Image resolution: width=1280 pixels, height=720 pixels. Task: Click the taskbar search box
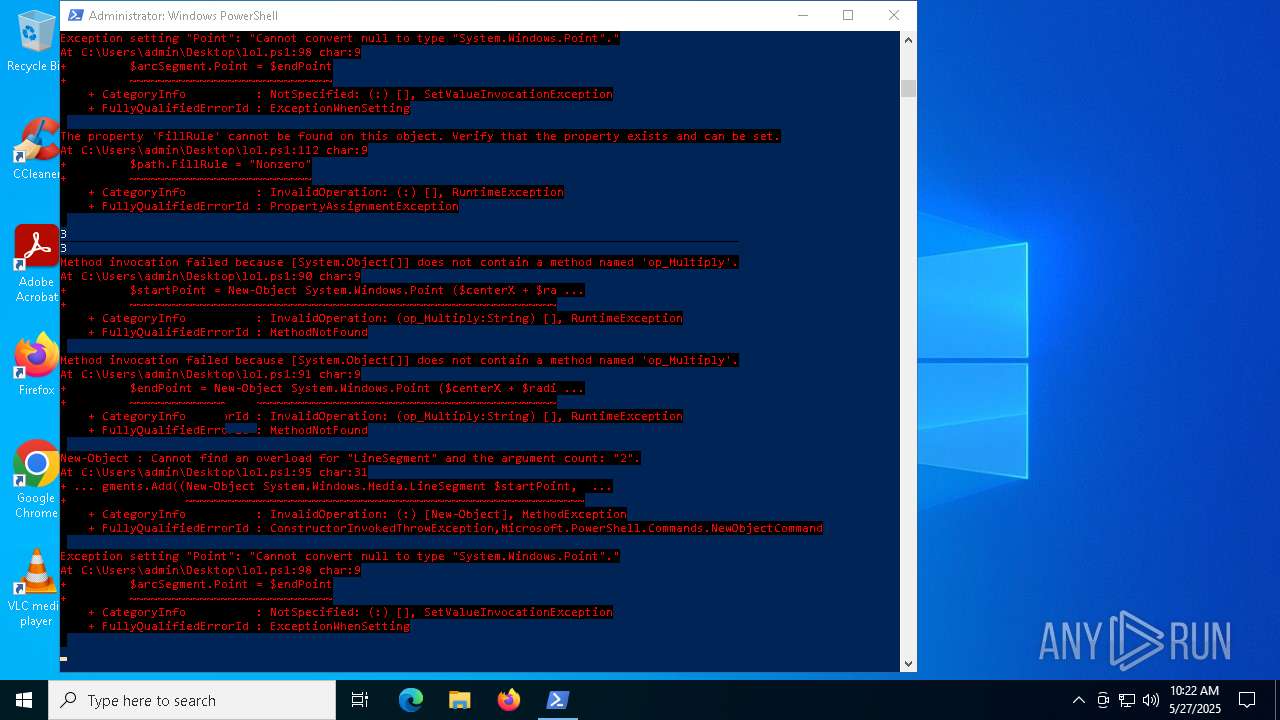click(x=192, y=700)
